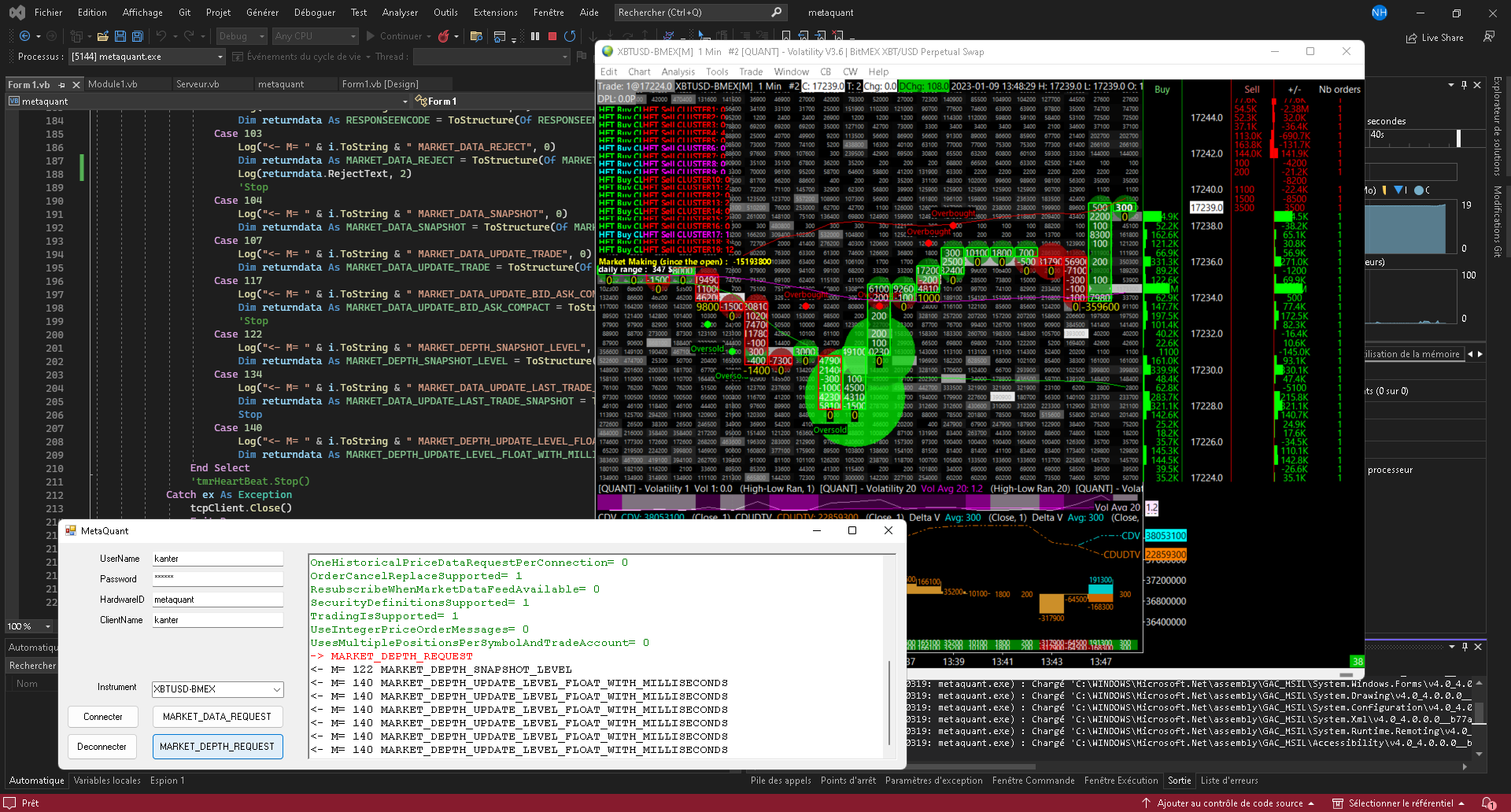Click the MARKET_DATA_REQUEST button
Viewport: 1511px width, 812px height.
point(217,717)
